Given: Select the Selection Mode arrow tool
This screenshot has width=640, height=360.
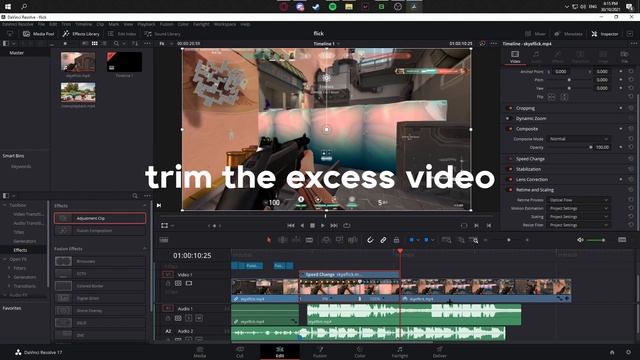Looking at the screenshot, I should (x=269, y=240).
